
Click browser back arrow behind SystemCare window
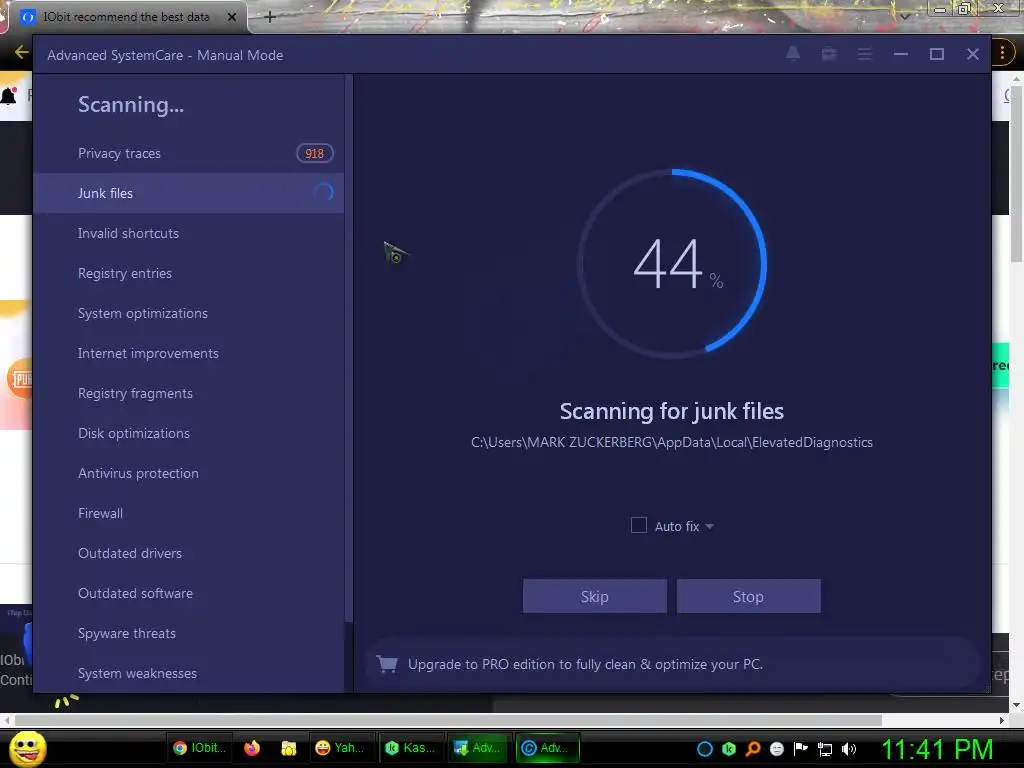point(21,52)
